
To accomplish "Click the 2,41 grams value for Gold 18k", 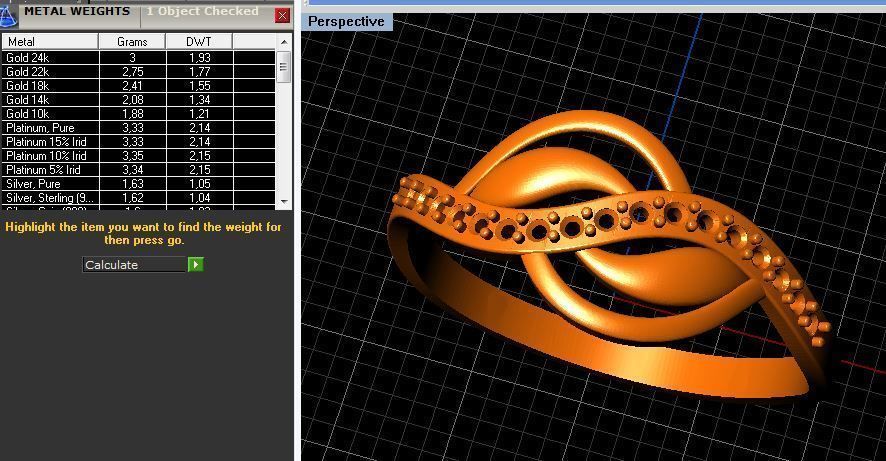I will (x=133, y=86).
